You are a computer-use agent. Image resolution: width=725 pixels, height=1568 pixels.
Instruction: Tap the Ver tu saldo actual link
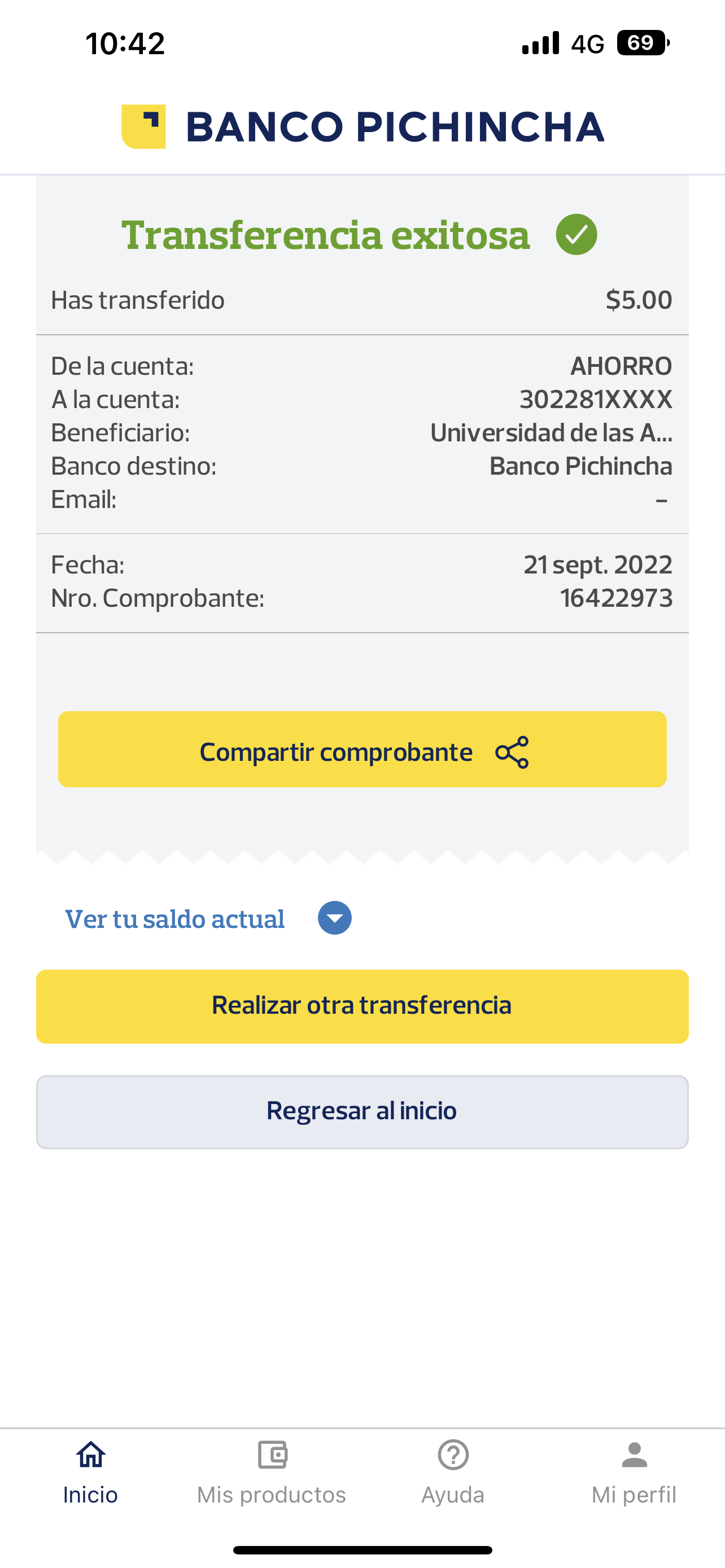coord(174,919)
